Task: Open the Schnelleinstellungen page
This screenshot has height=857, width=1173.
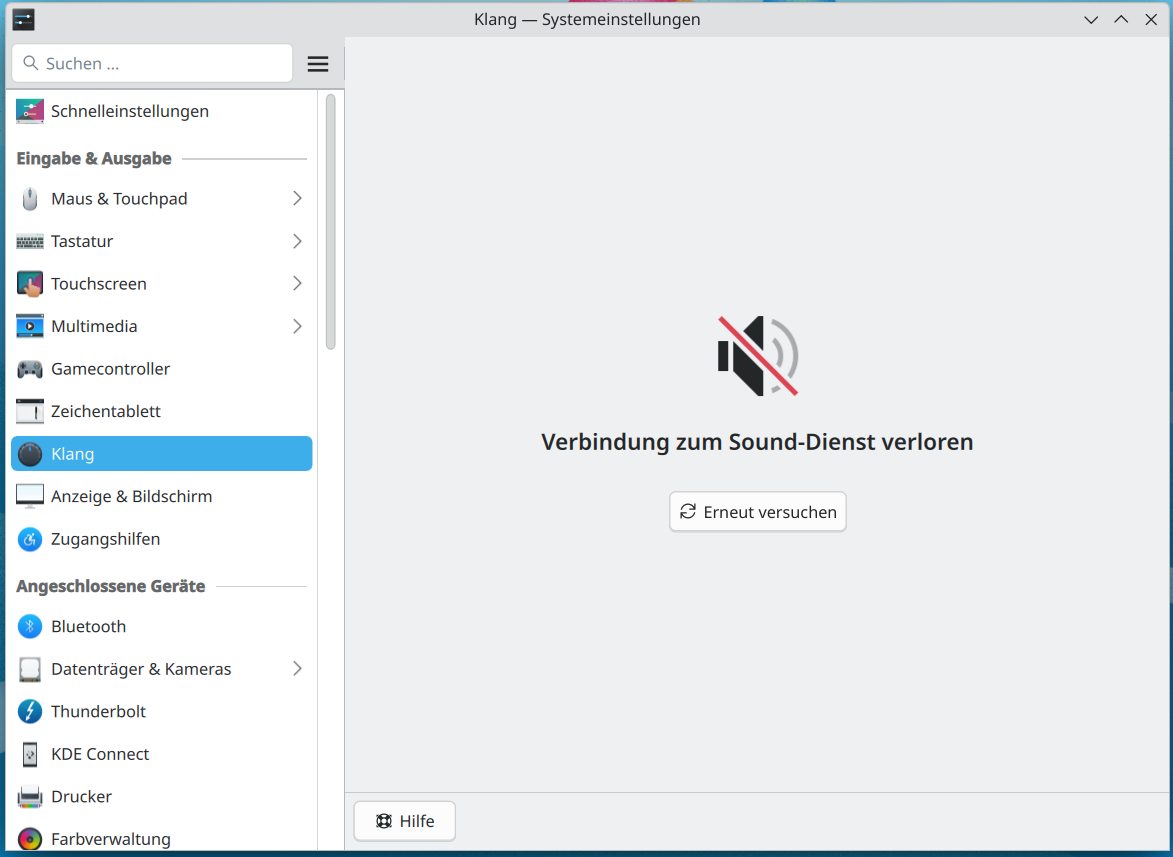Action: [x=130, y=111]
